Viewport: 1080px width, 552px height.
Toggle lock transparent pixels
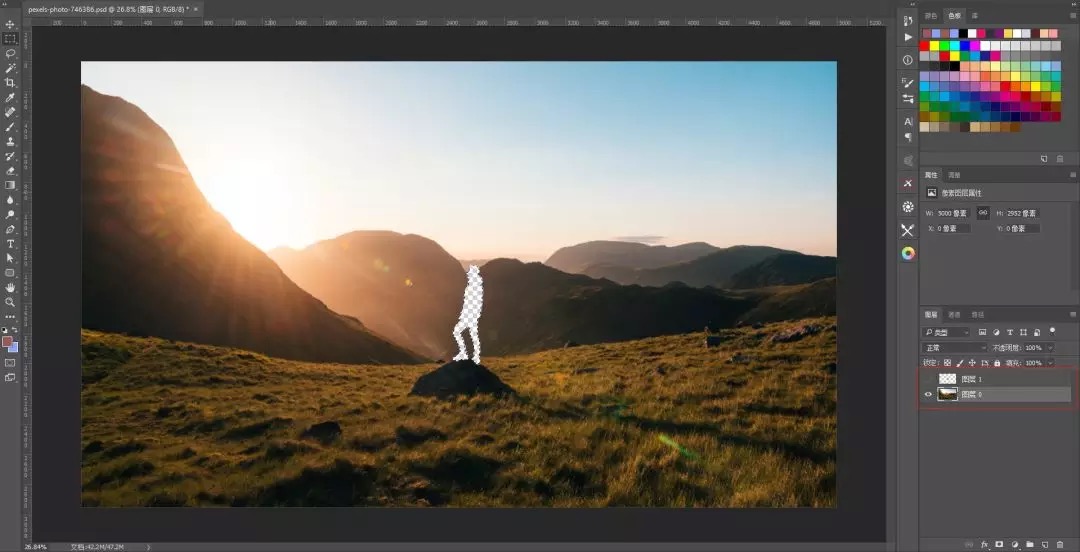[947, 362]
